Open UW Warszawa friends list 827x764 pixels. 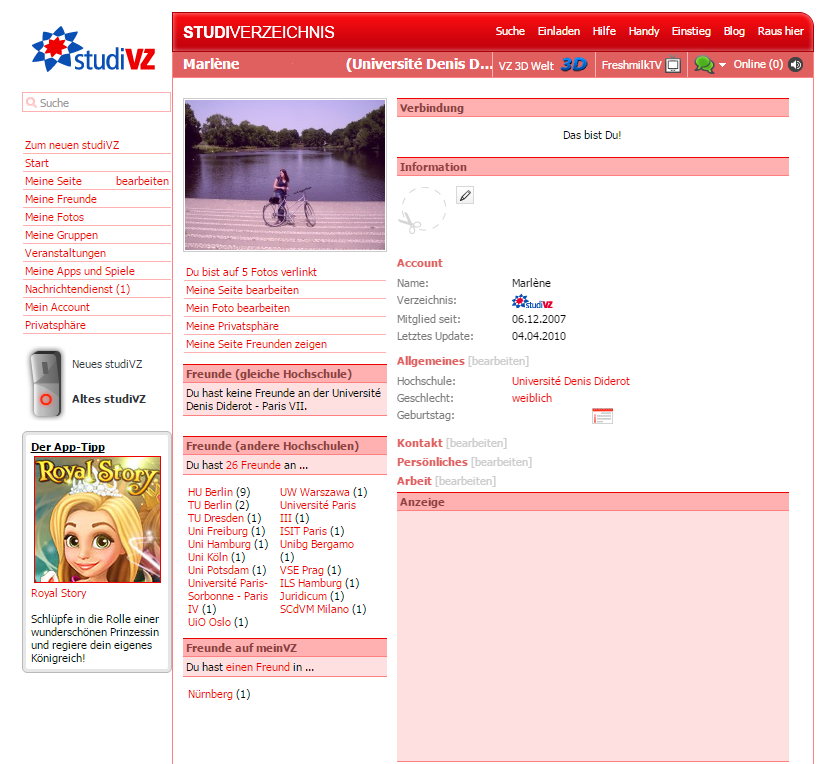click(x=314, y=492)
